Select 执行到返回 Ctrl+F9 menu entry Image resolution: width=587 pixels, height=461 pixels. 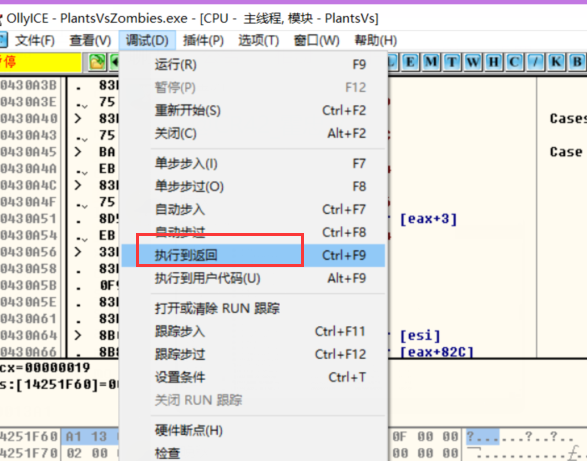coord(253,255)
